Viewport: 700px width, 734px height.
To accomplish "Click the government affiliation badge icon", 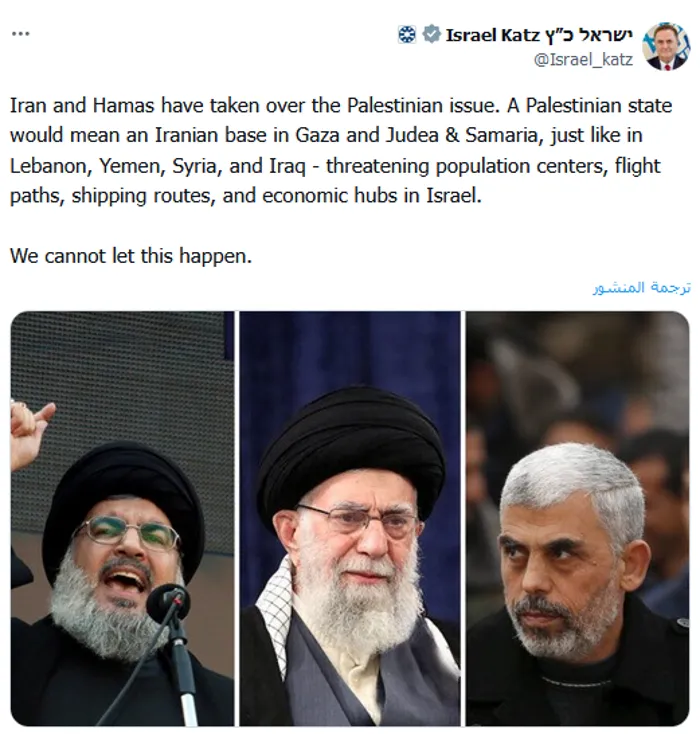I will coord(406,35).
